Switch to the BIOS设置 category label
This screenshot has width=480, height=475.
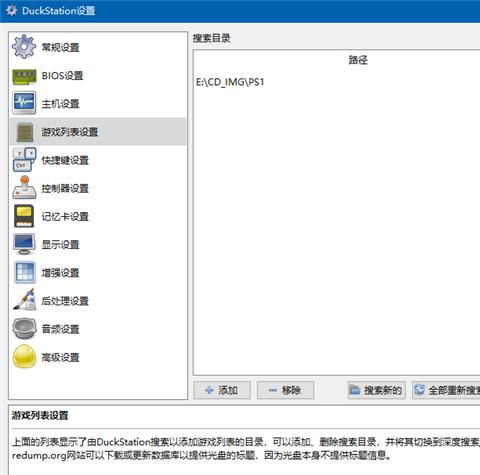[62, 76]
